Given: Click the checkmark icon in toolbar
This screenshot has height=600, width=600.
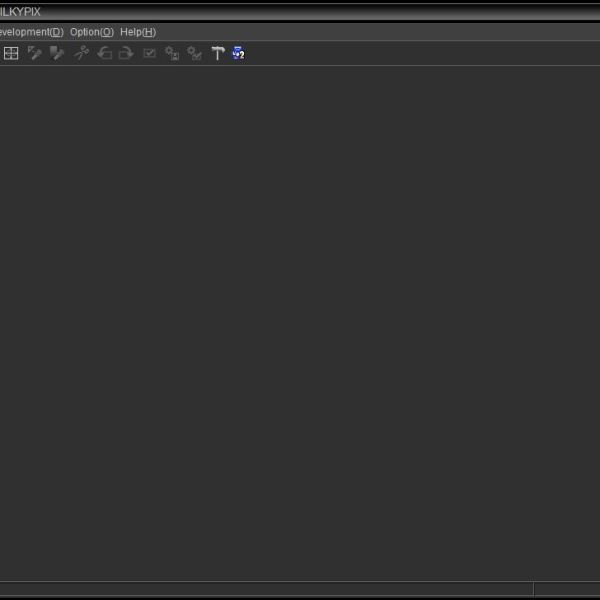Looking at the screenshot, I should tap(149, 53).
